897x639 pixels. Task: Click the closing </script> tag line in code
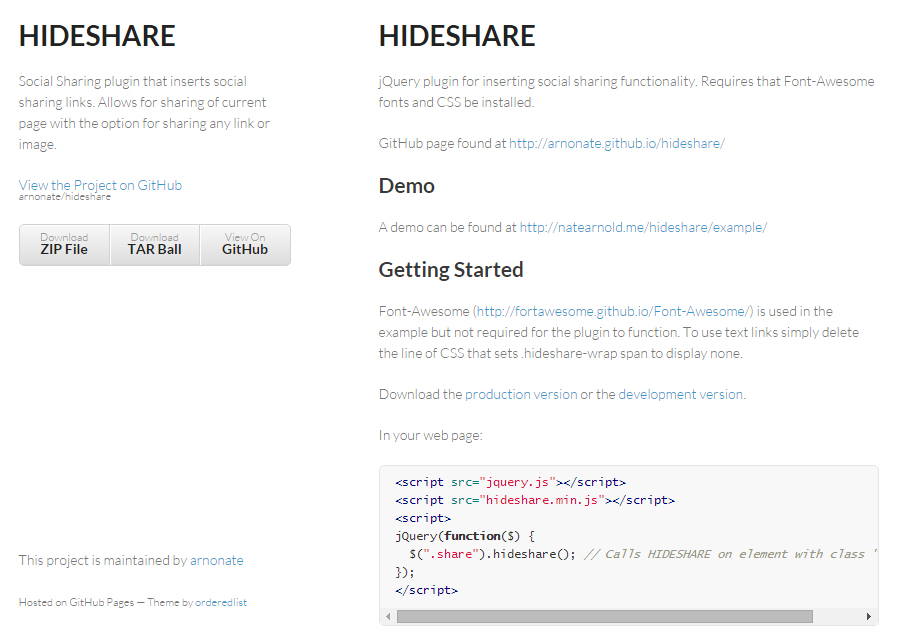(x=426, y=590)
